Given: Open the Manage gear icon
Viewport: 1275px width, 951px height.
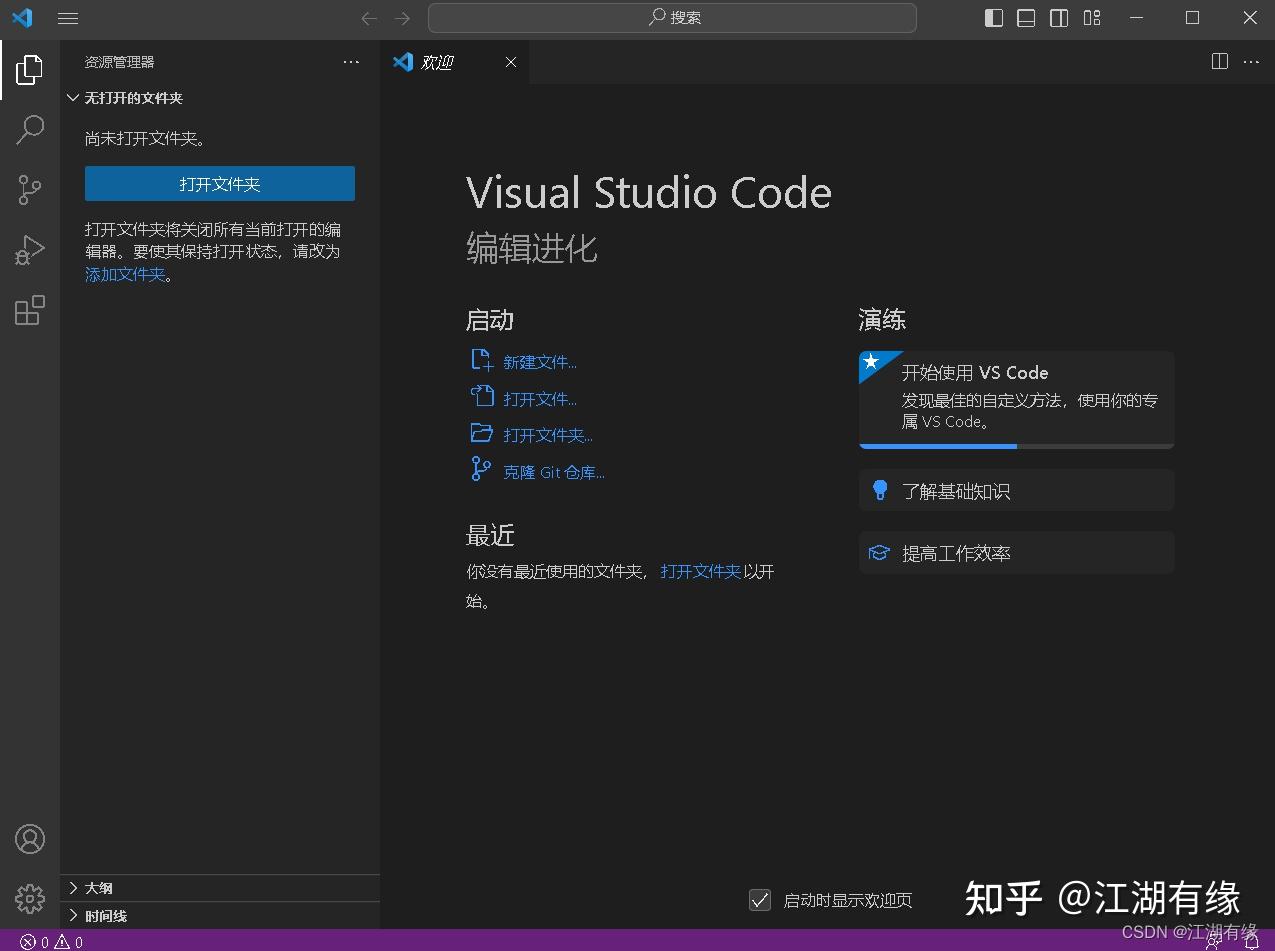Looking at the screenshot, I should (29, 899).
